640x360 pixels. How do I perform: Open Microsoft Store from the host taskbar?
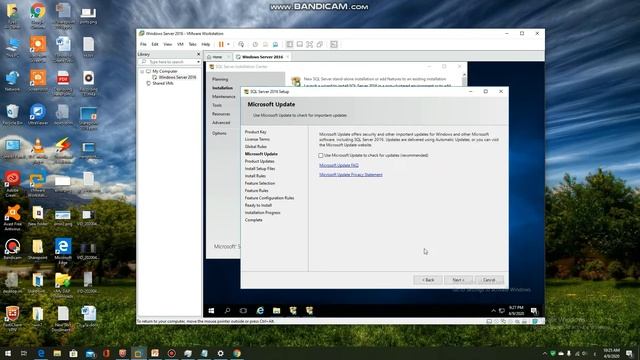(x=73, y=353)
